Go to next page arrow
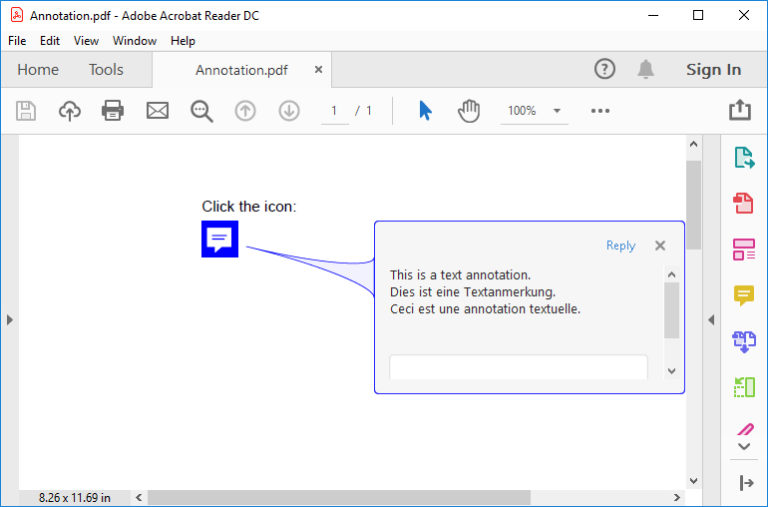768x507 pixels. pyautogui.click(x=289, y=111)
